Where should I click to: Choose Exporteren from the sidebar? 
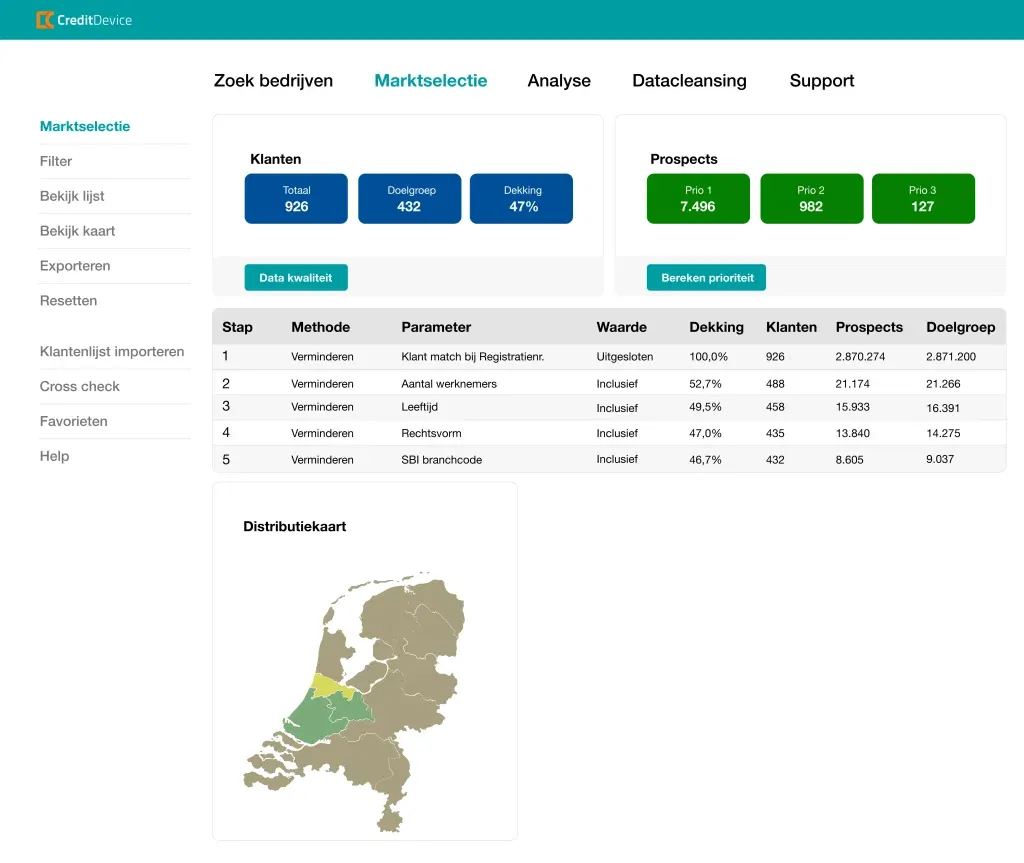75,266
